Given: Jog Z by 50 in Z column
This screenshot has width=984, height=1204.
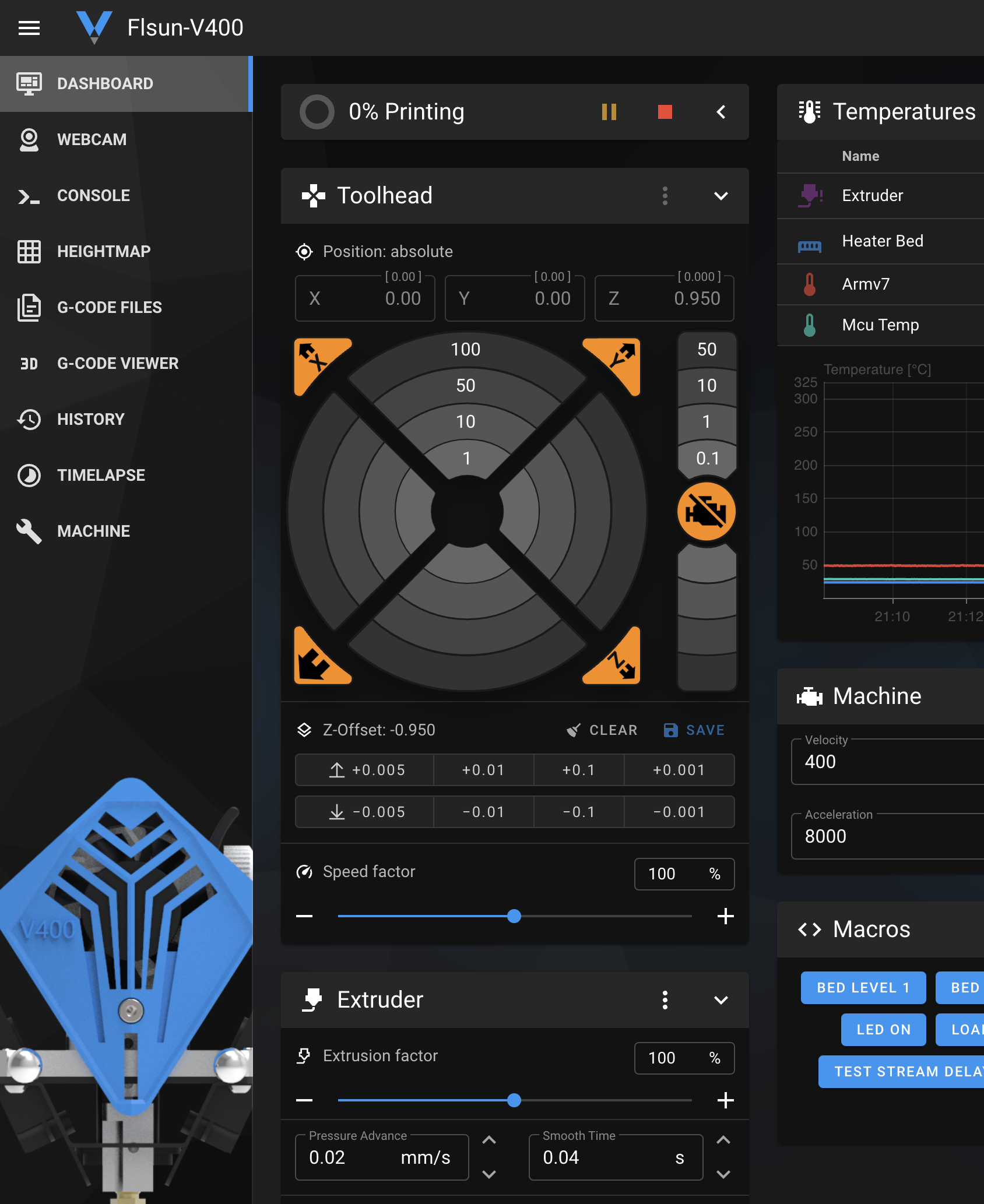Looking at the screenshot, I should pyautogui.click(x=707, y=350).
